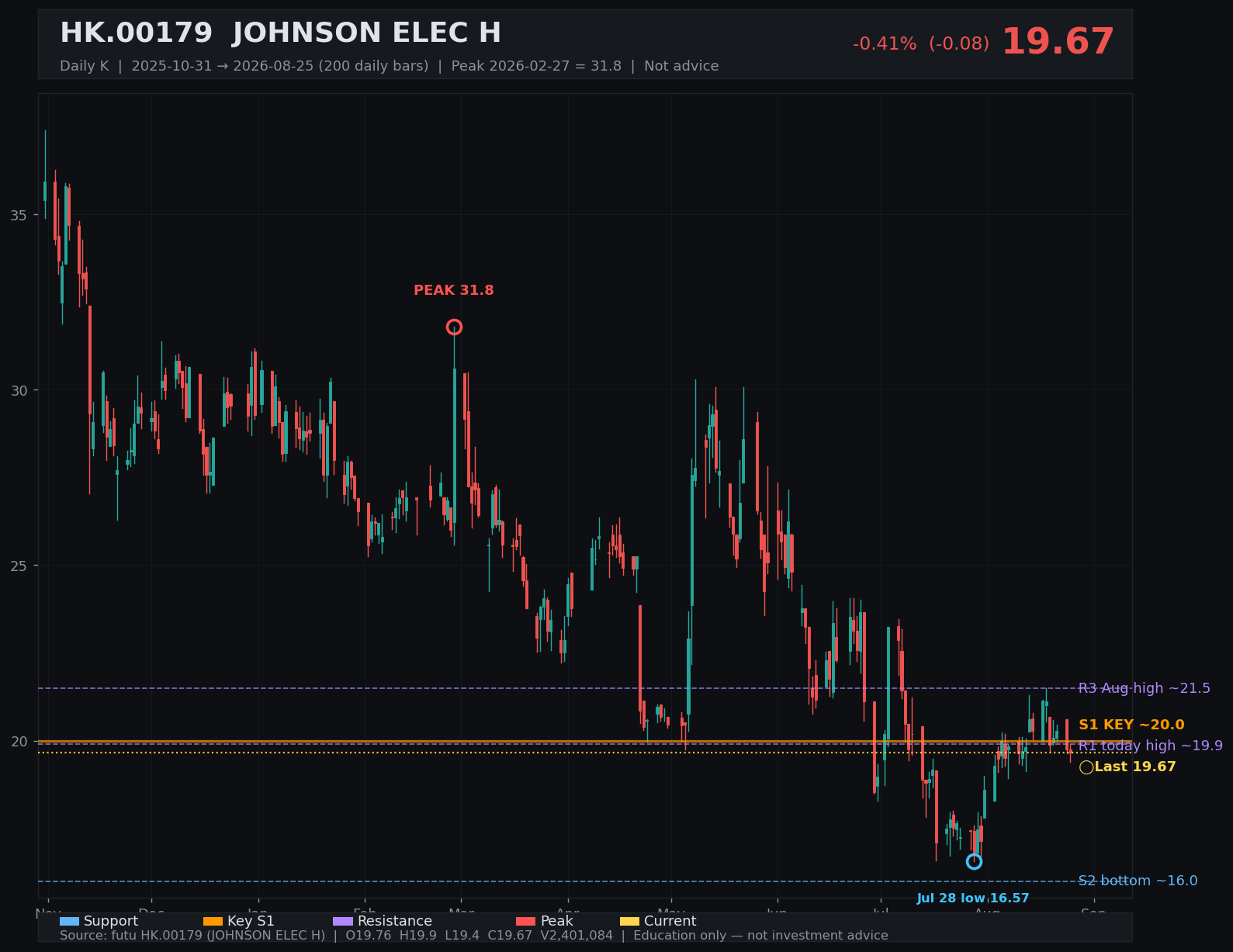1233x952 pixels.
Task: Click the 'Peak' legend label
Action: coord(557,921)
